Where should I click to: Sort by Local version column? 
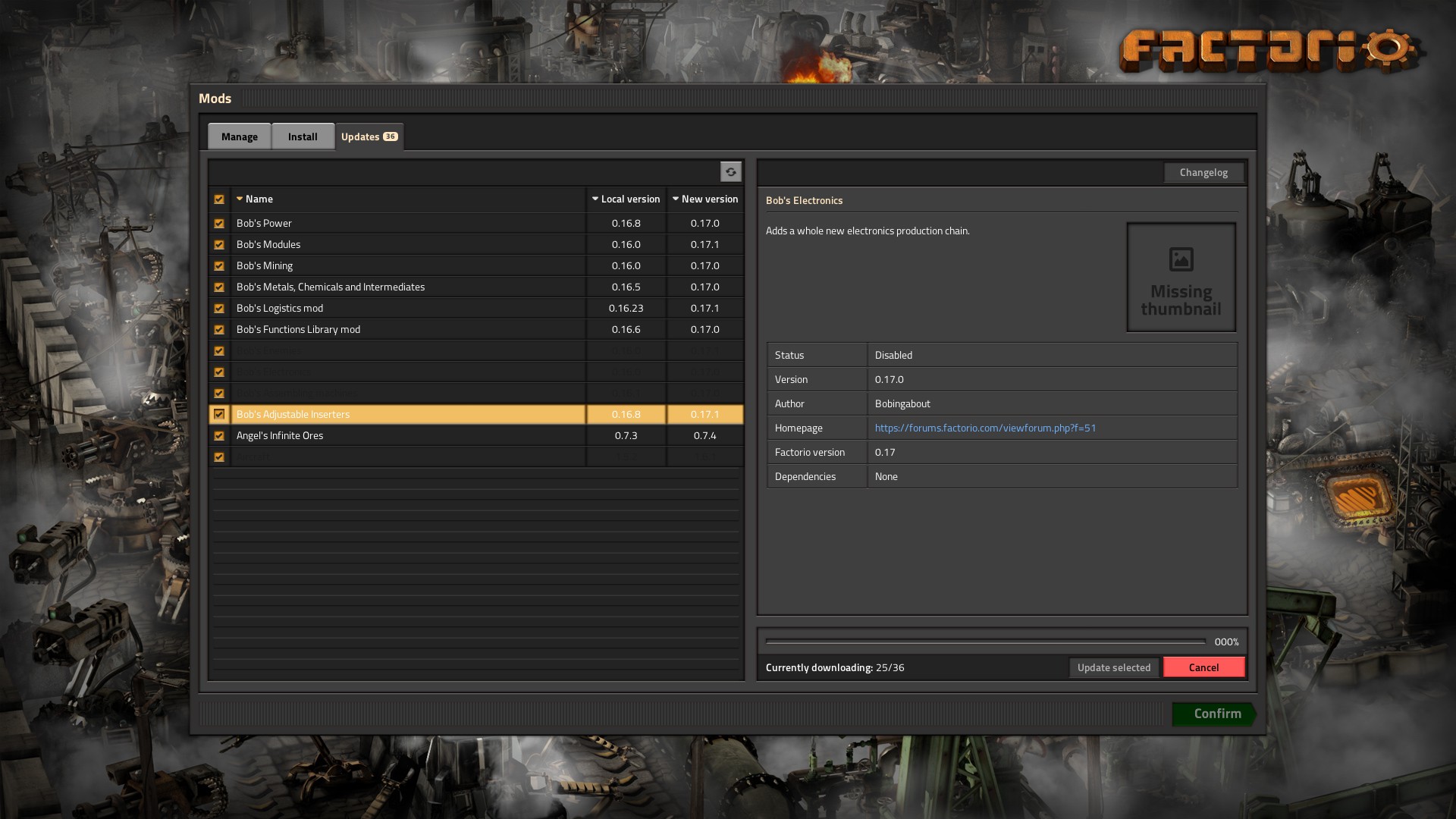626,199
